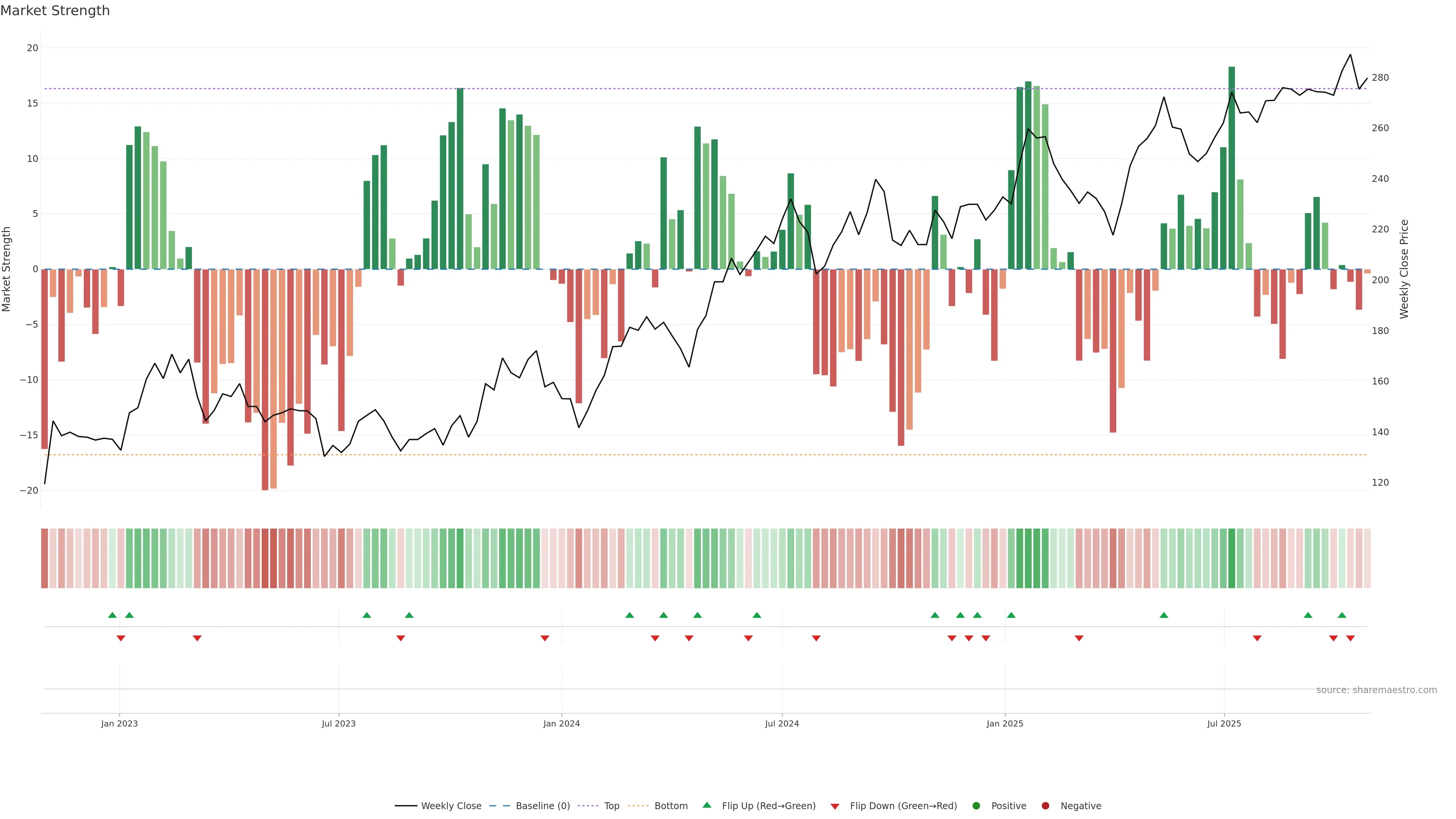The width and height of the screenshot is (1456, 819).
Task: Click the dark red Negative legend dot
Action: point(1045,805)
